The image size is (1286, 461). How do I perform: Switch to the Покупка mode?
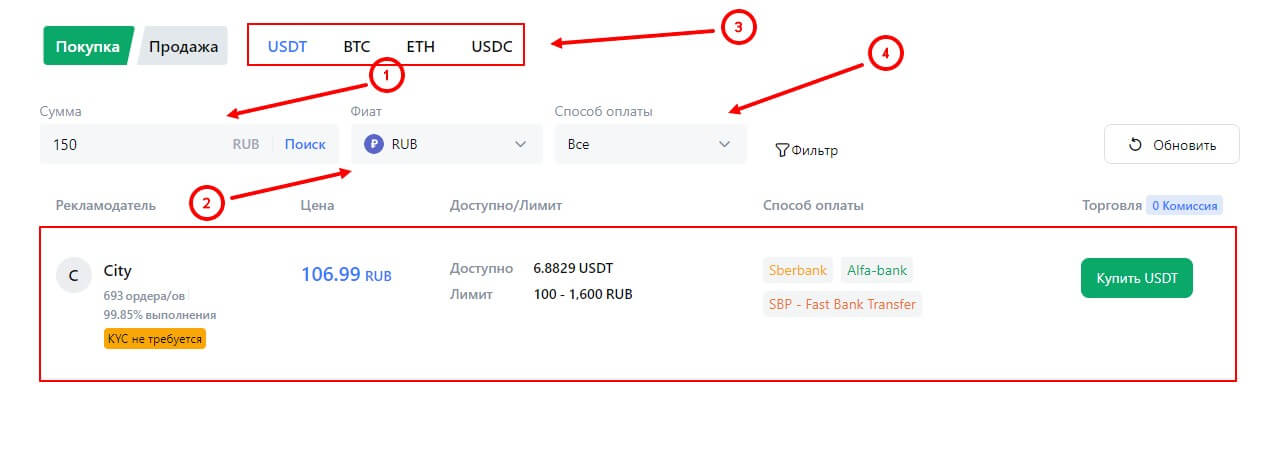[87, 46]
